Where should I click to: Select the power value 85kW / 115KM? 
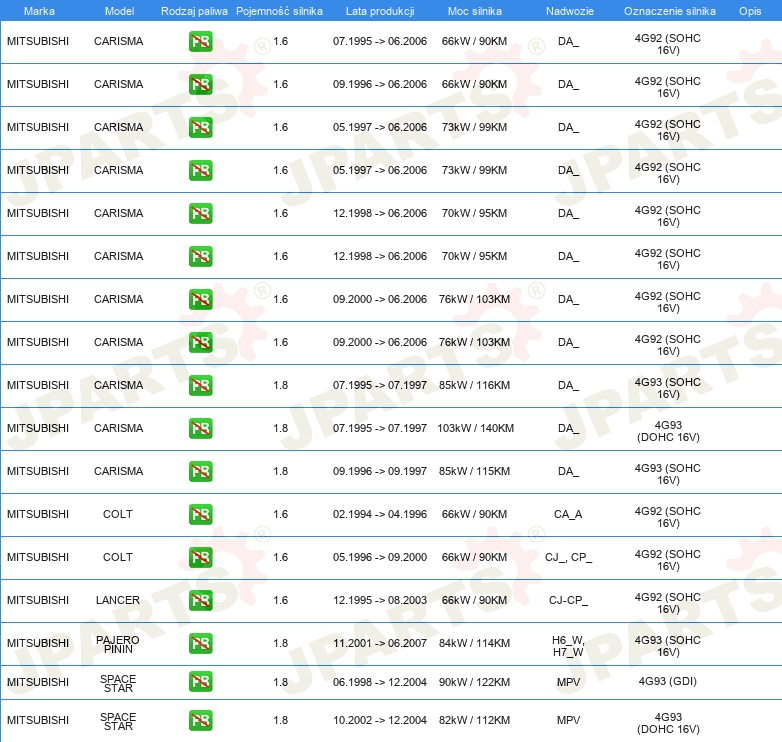point(474,471)
